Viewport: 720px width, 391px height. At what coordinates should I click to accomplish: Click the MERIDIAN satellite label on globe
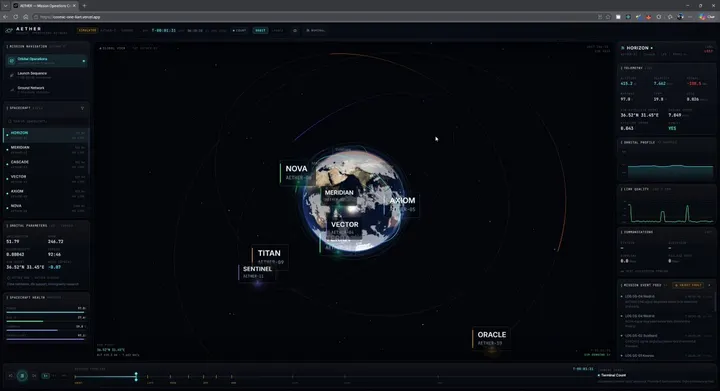339,195
